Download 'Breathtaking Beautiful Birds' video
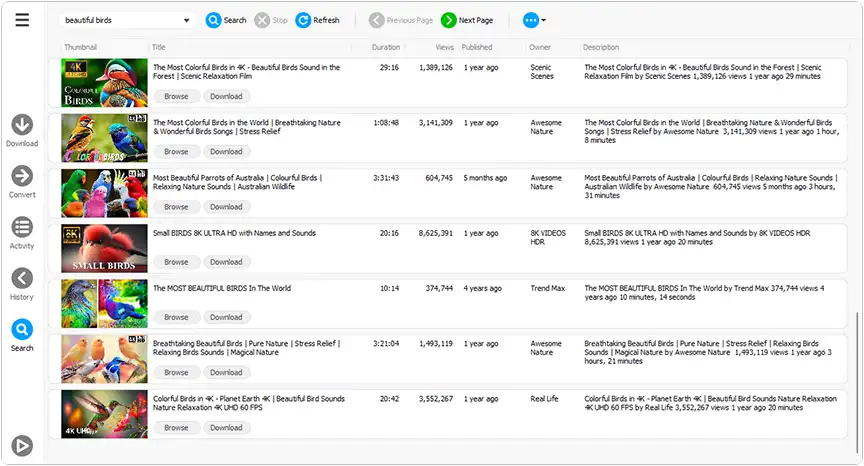 pos(226,372)
